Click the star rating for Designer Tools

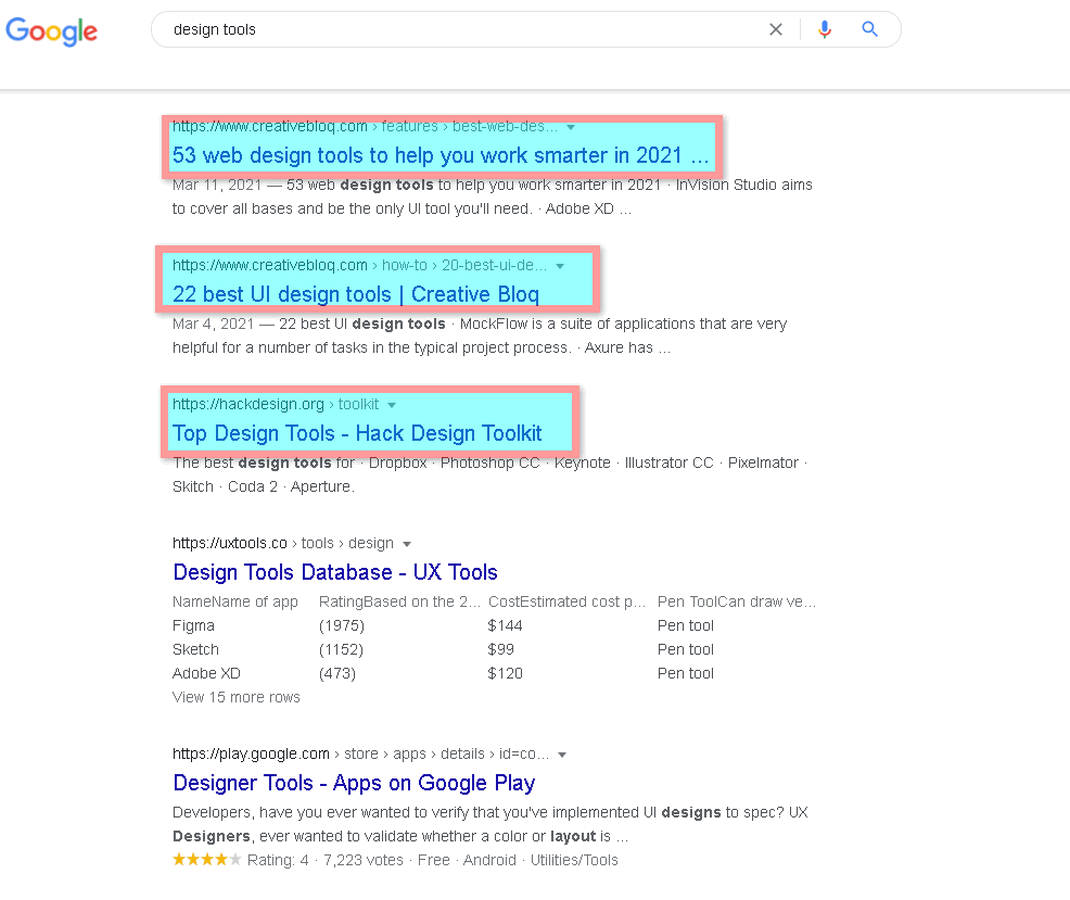click(x=206, y=858)
